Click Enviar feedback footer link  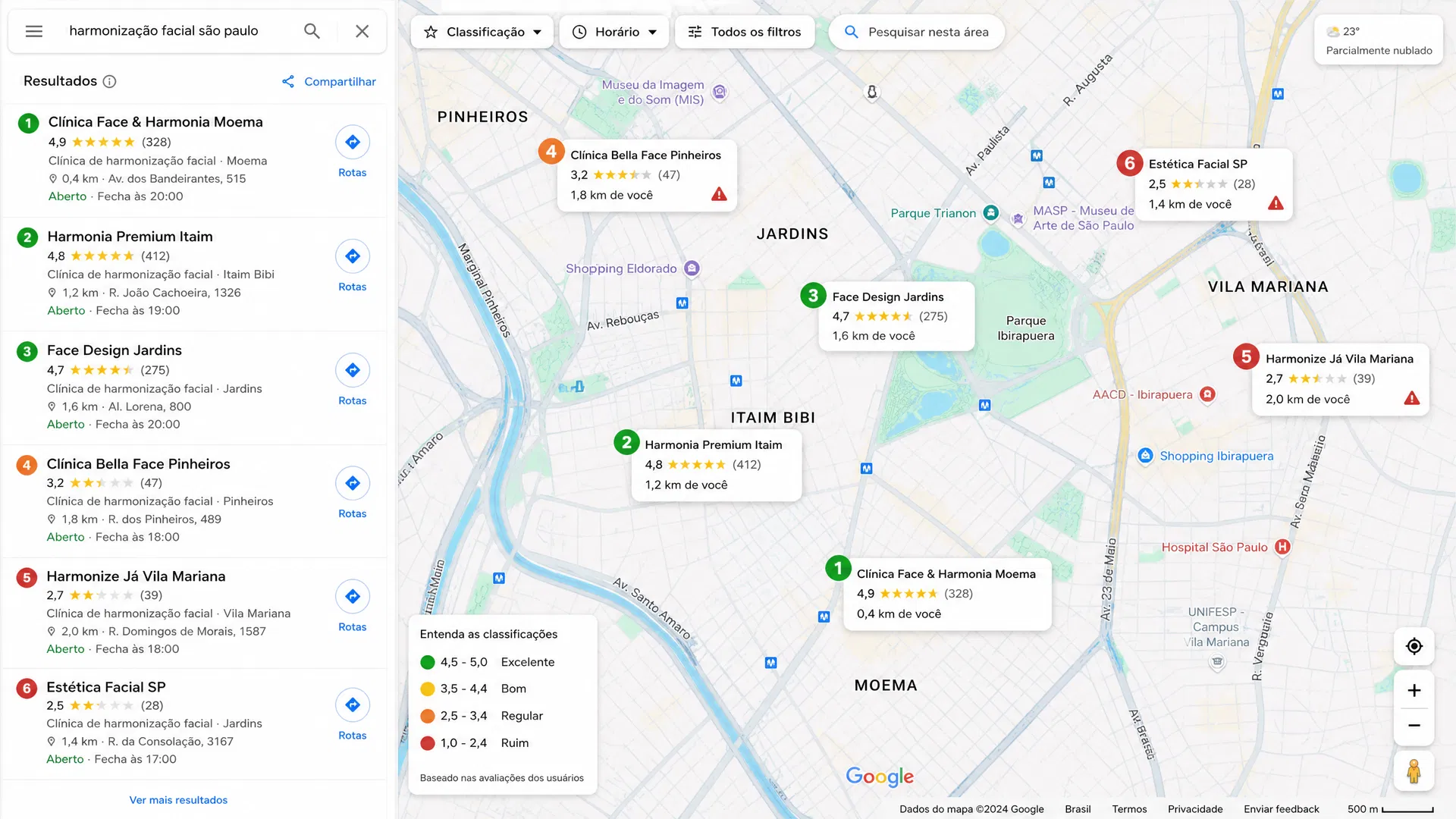click(1281, 809)
